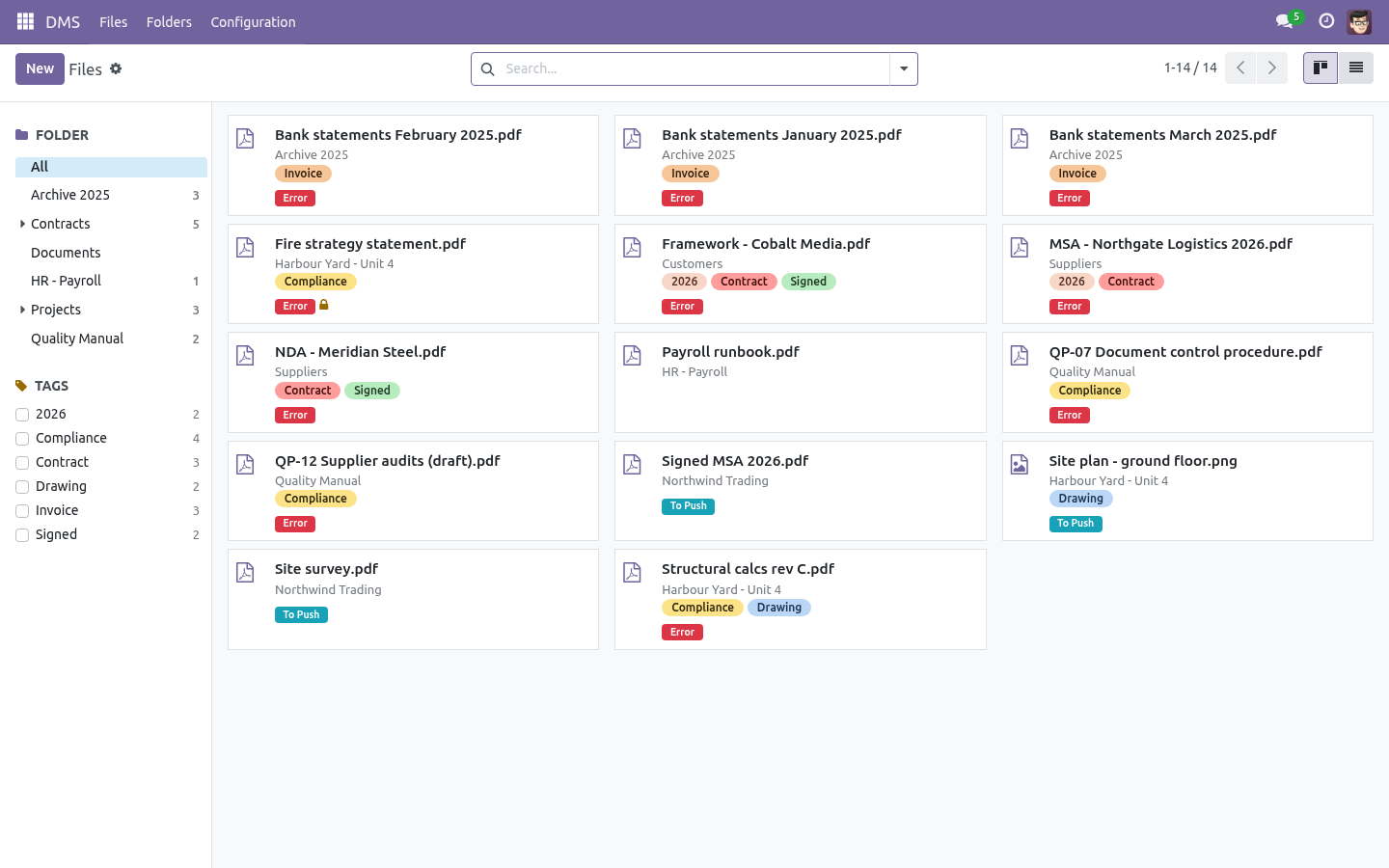Select the All folder filter

coord(111,167)
